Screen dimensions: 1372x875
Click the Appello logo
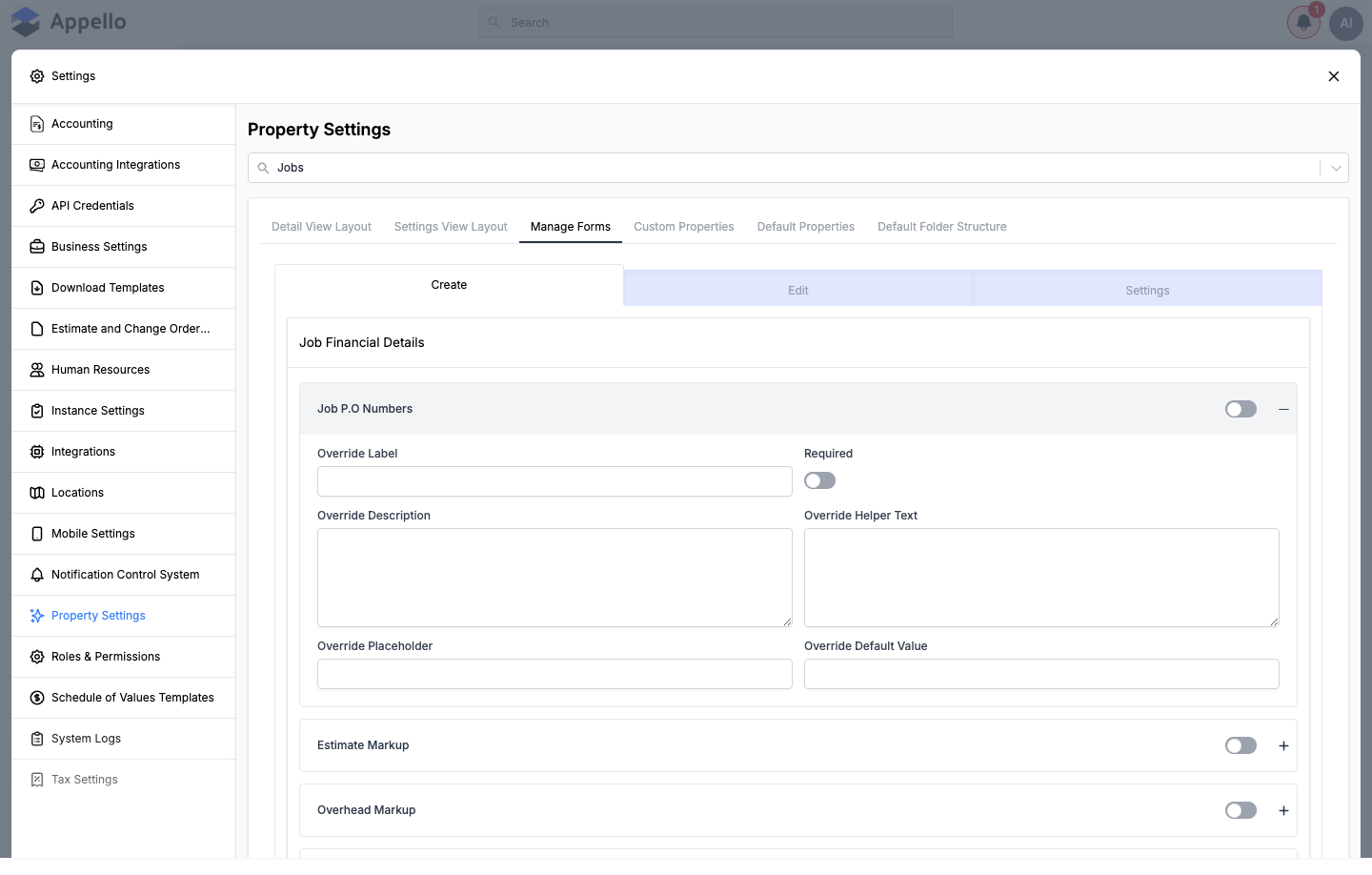[69, 22]
